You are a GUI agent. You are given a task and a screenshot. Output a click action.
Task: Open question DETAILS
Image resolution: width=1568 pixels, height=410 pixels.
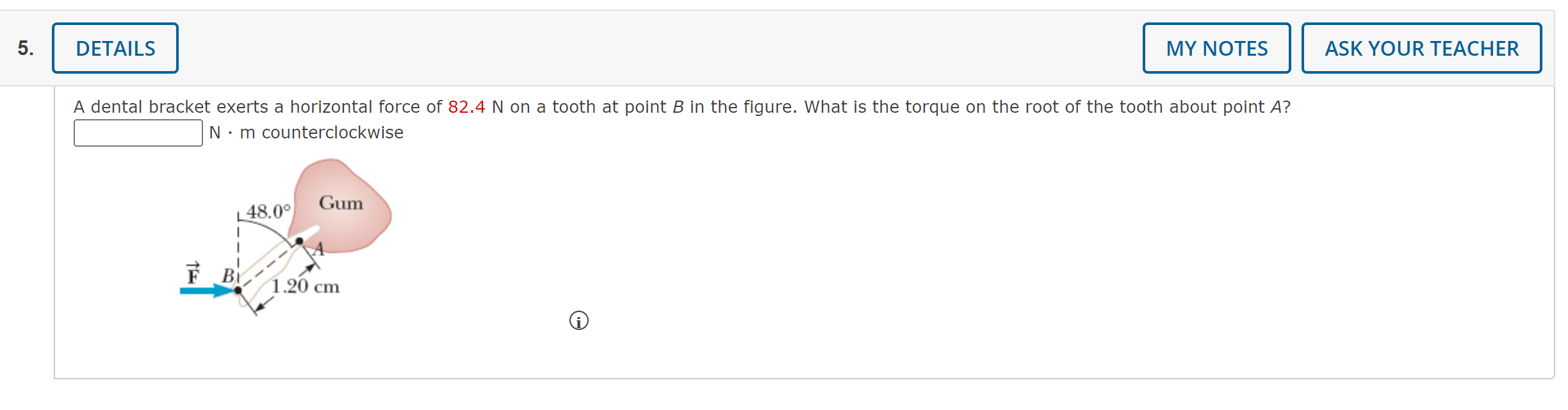pyautogui.click(x=115, y=47)
